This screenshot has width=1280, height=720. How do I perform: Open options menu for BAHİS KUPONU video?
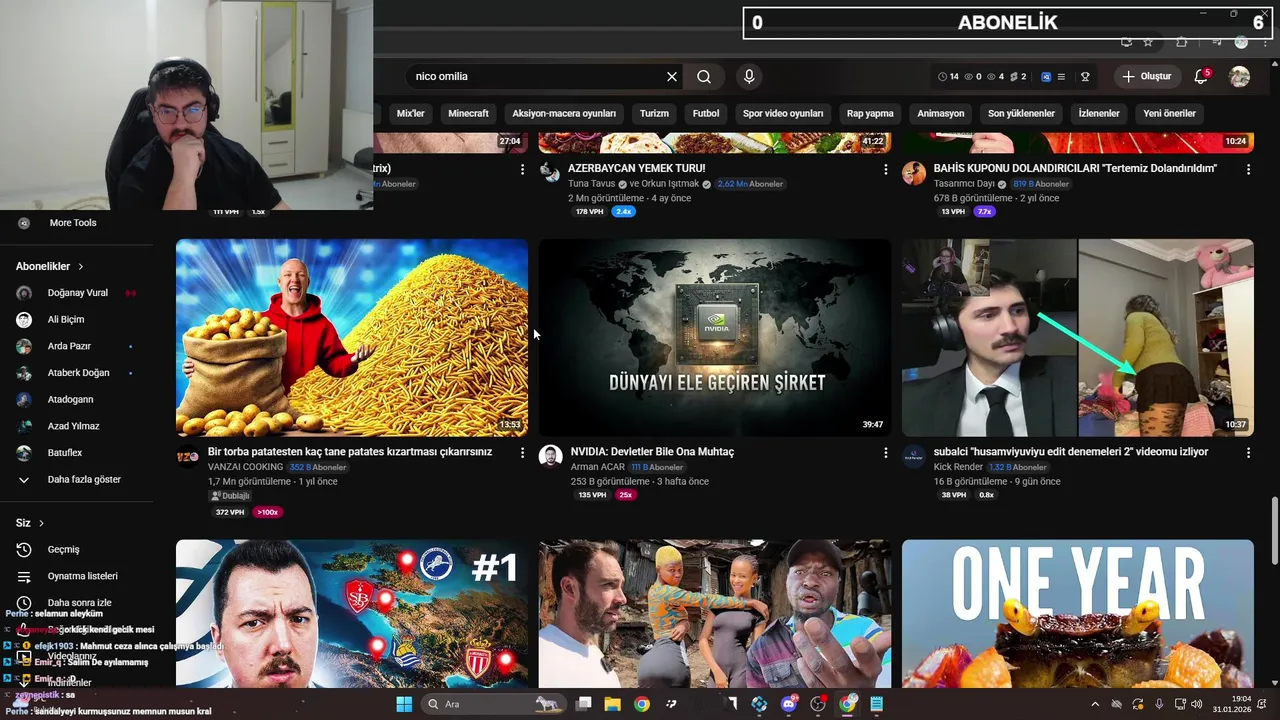pos(1248,170)
